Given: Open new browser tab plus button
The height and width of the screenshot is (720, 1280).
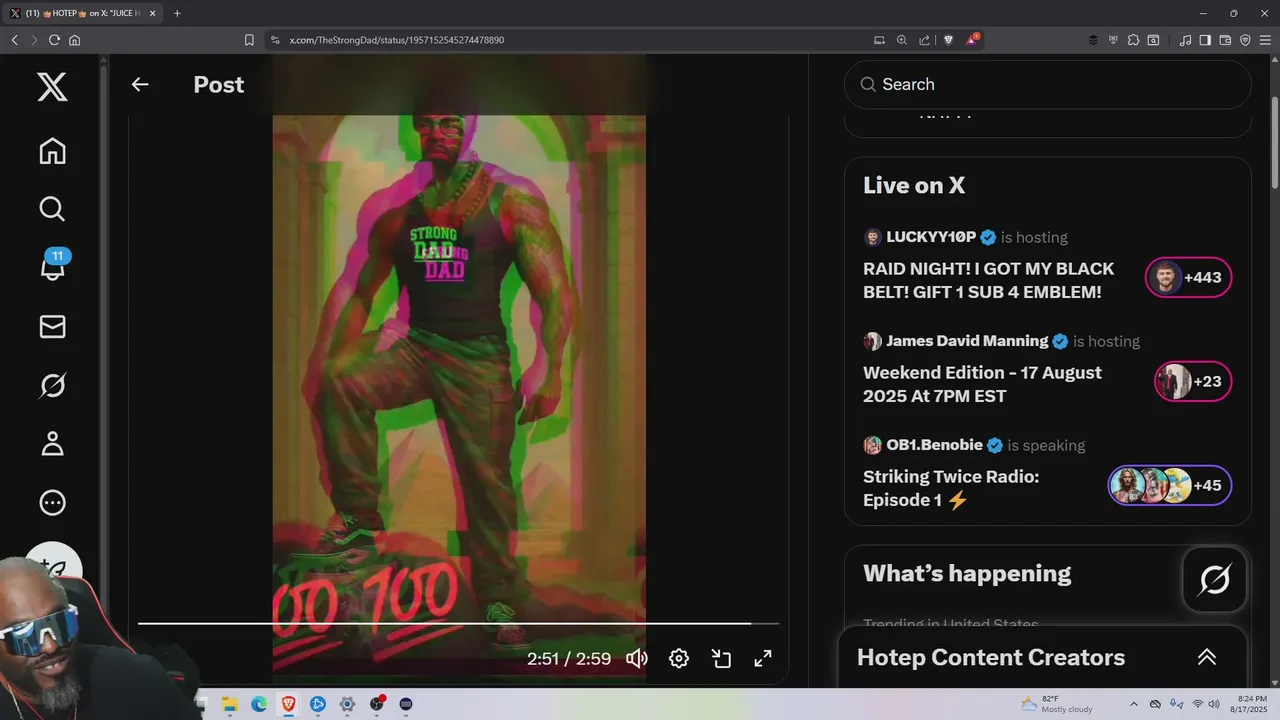Looking at the screenshot, I should (177, 13).
